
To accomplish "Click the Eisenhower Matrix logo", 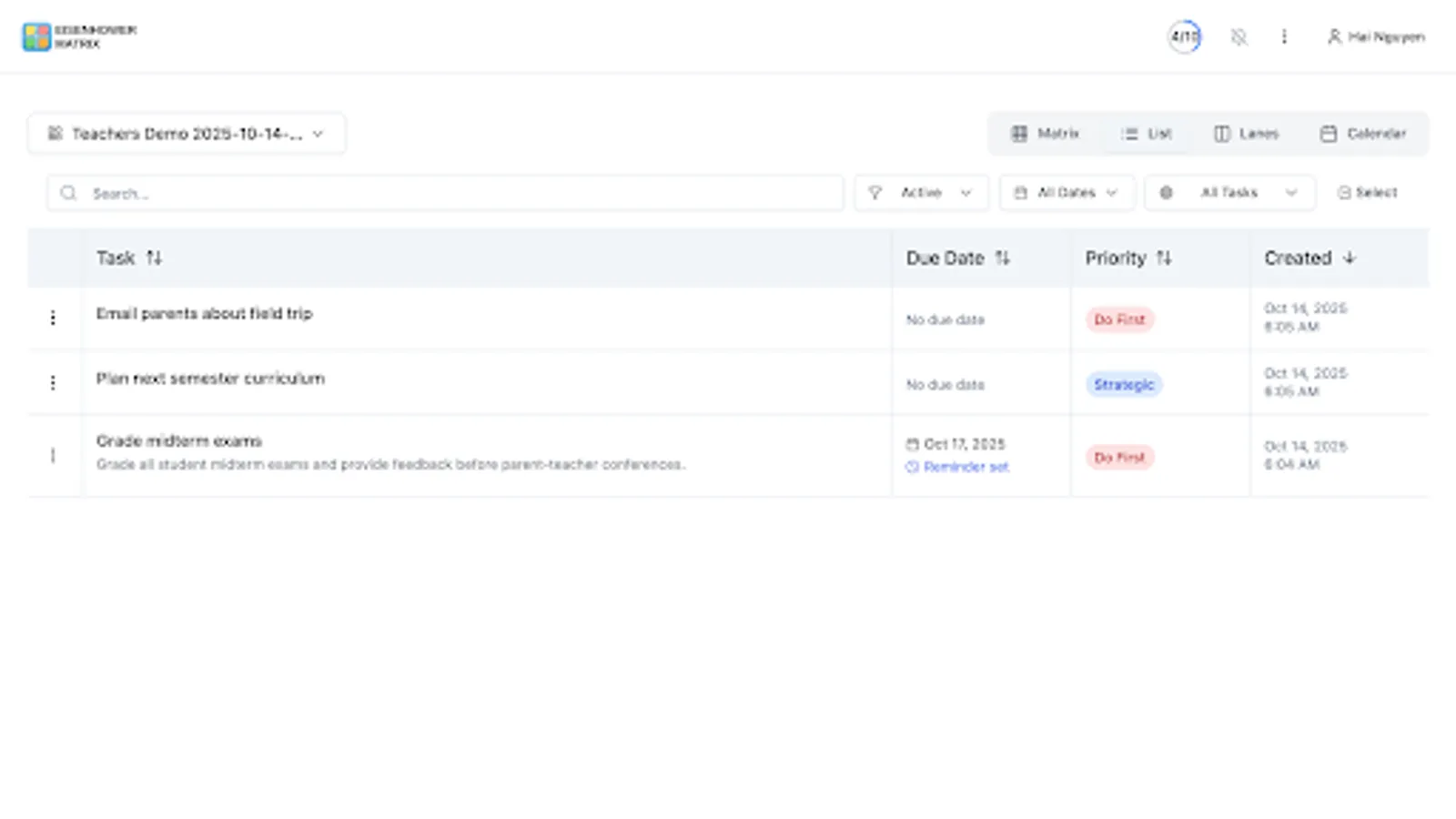I will (37, 36).
